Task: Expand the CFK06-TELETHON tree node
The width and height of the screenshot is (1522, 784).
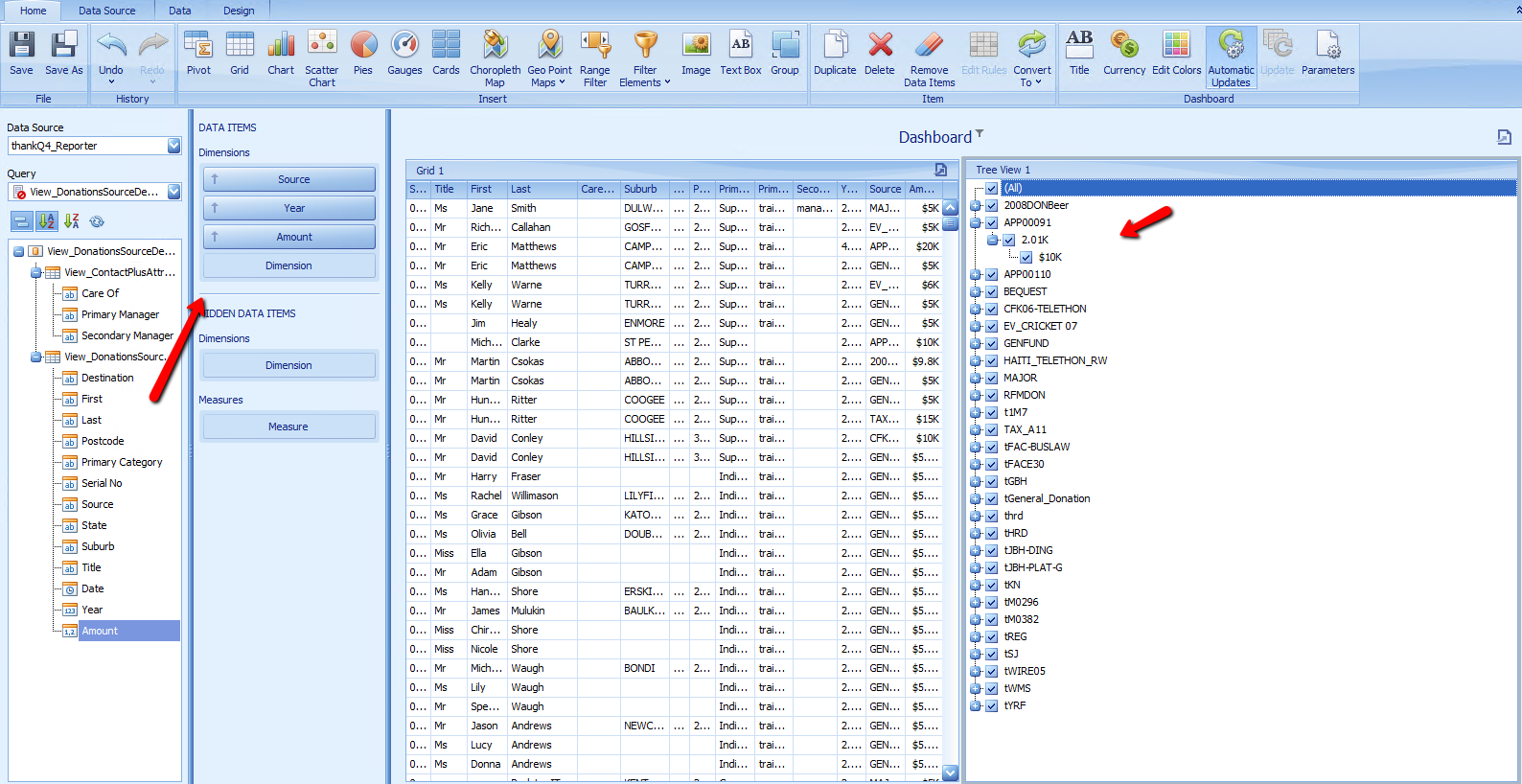Action: click(x=976, y=309)
